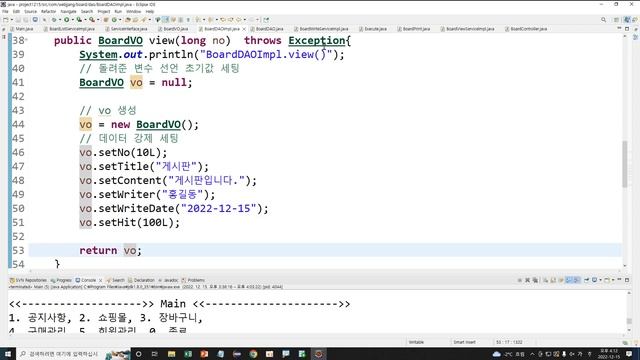
Task: Open the Debug configurations dropdown arrow
Action: tap(60, 20)
